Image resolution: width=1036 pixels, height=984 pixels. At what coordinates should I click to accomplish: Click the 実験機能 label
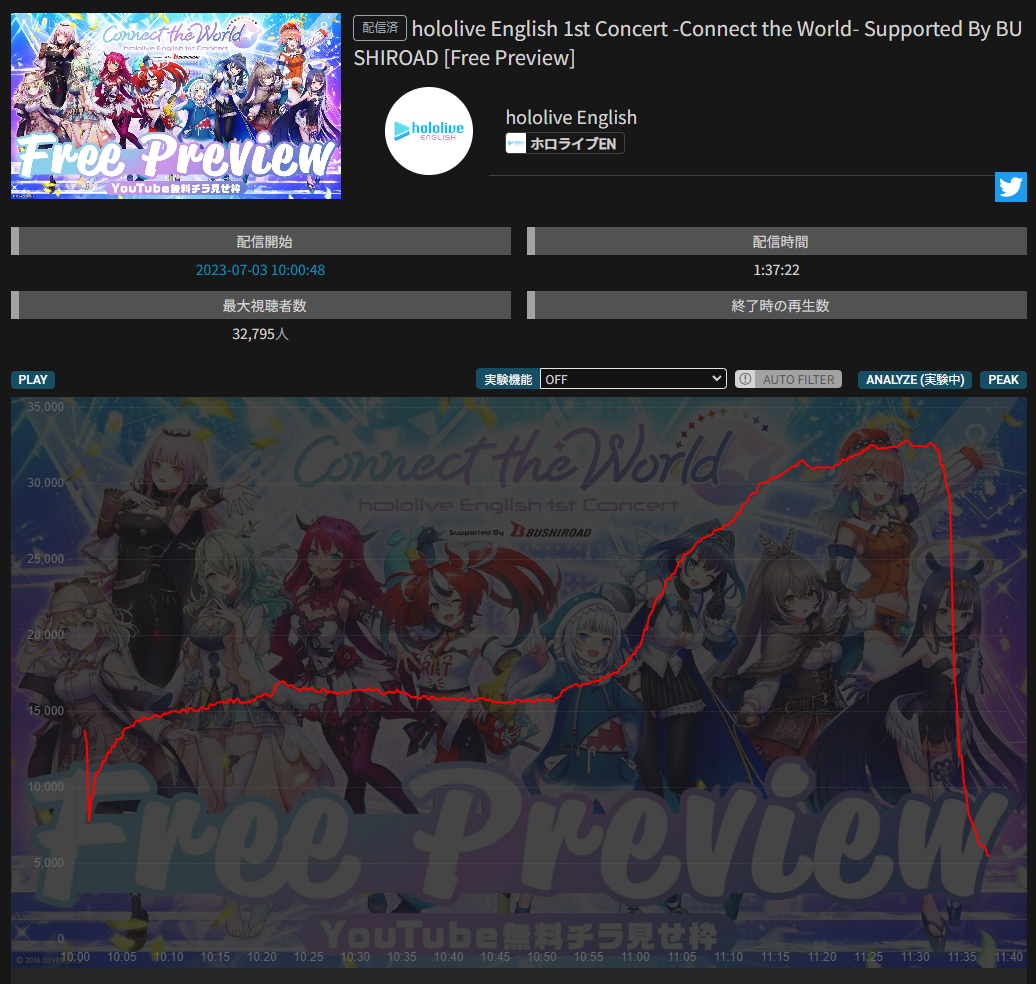point(508,379)
